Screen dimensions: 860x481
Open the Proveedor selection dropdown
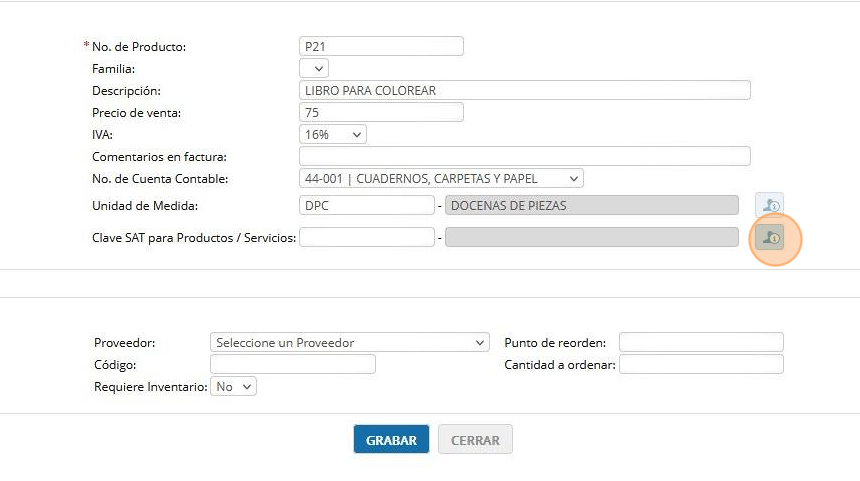coord(350,342)
